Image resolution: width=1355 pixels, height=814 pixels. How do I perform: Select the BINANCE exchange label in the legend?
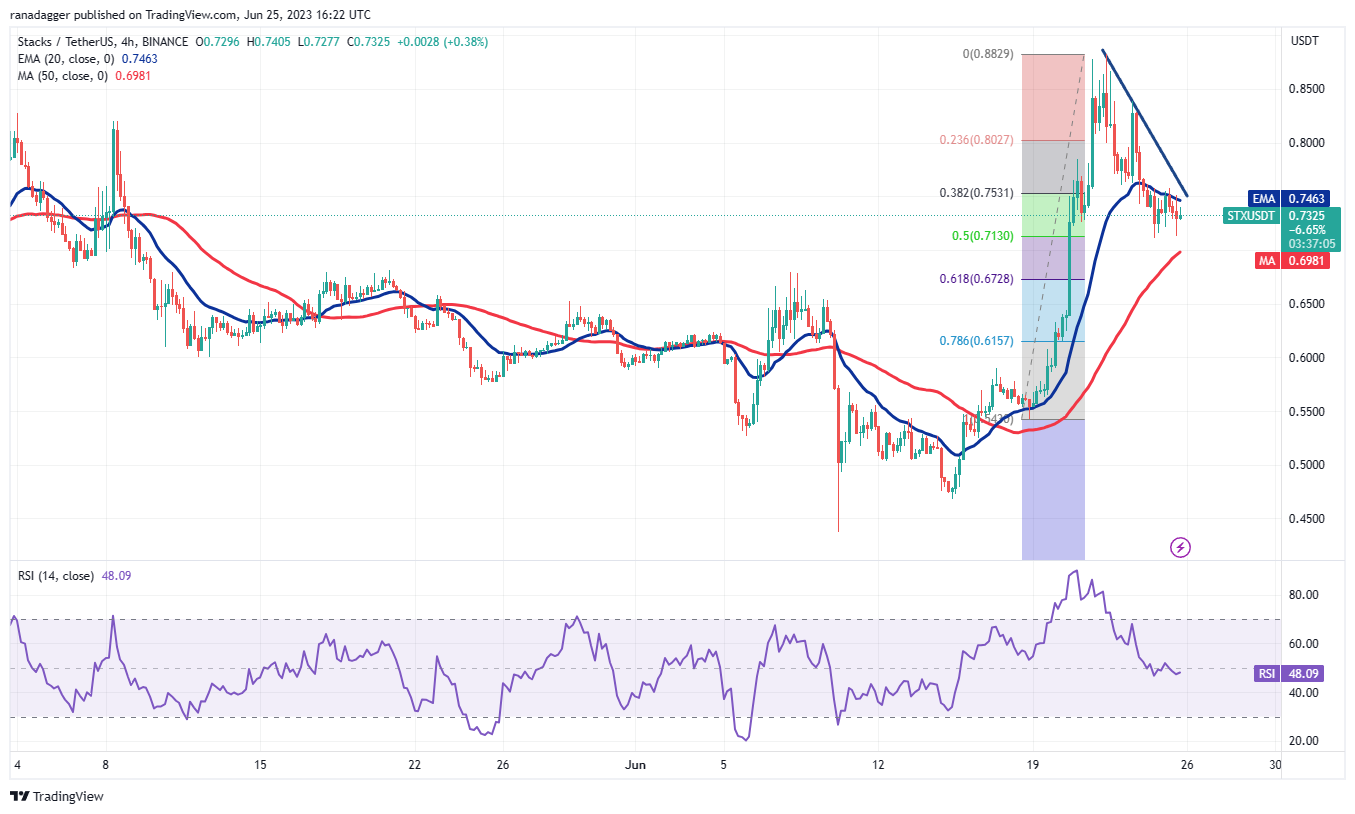click(x=165, y=42)
